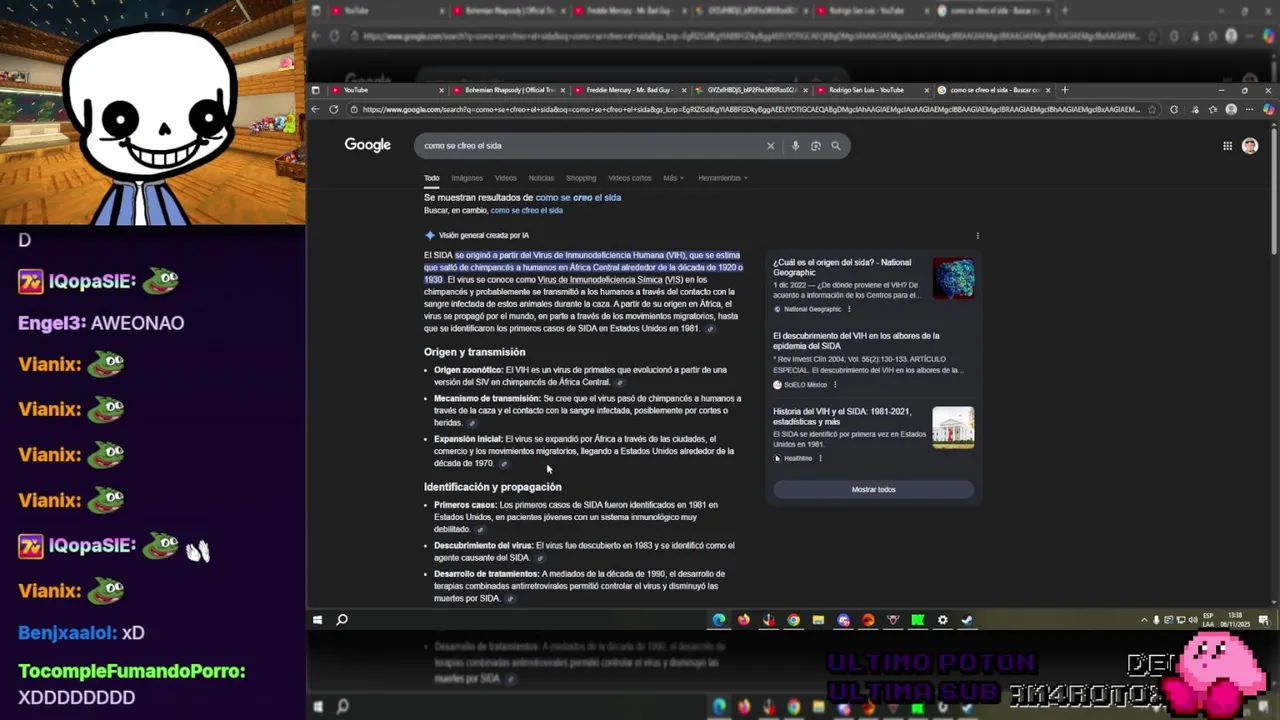The image size is (1280, 720).
Task: Reload the Google results page
Action: pos(334,109)
